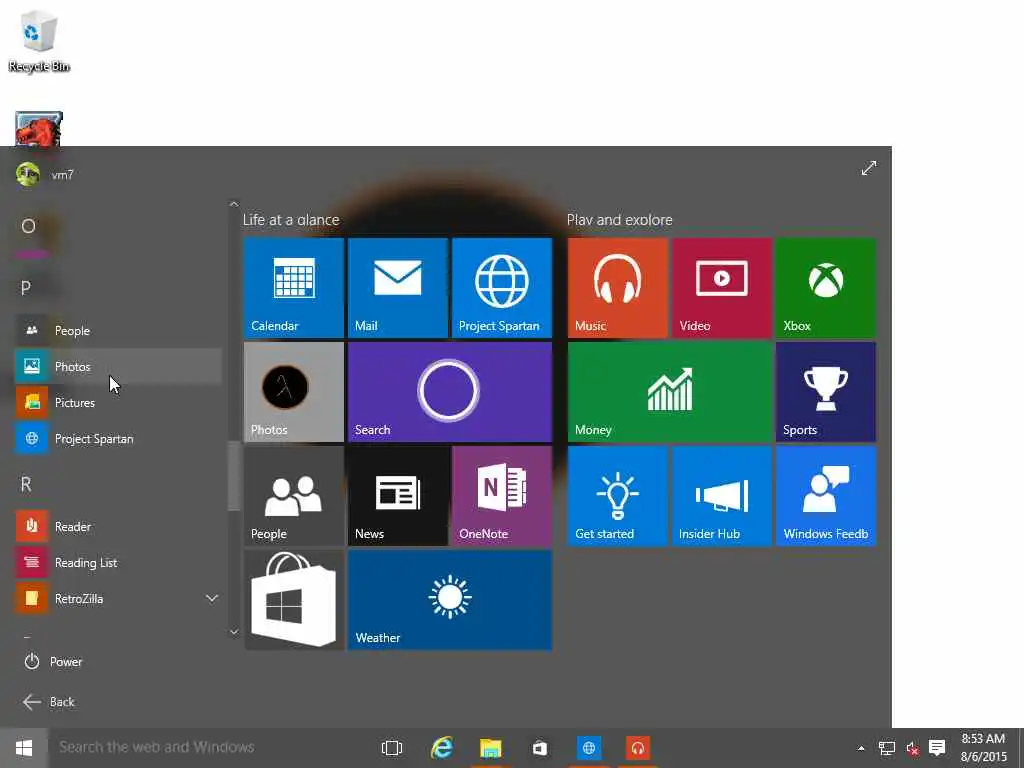
Task: Open Reader from the apps list
Action: click(x=118, y=526)
